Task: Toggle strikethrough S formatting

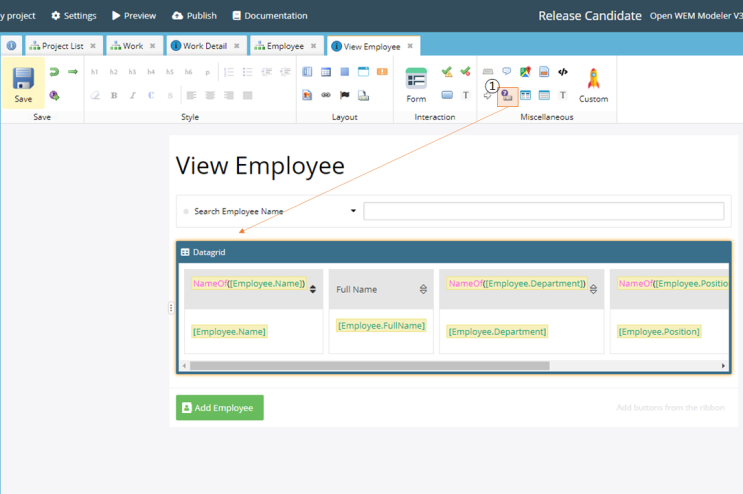Action: coord(170,96)
